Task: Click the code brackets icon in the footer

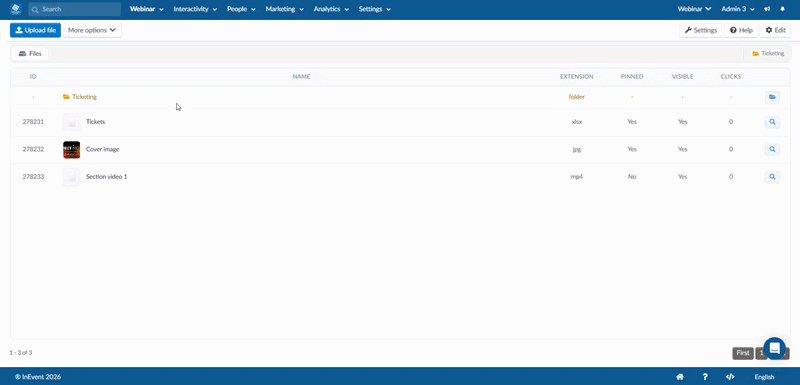Action: pos(730,377)
